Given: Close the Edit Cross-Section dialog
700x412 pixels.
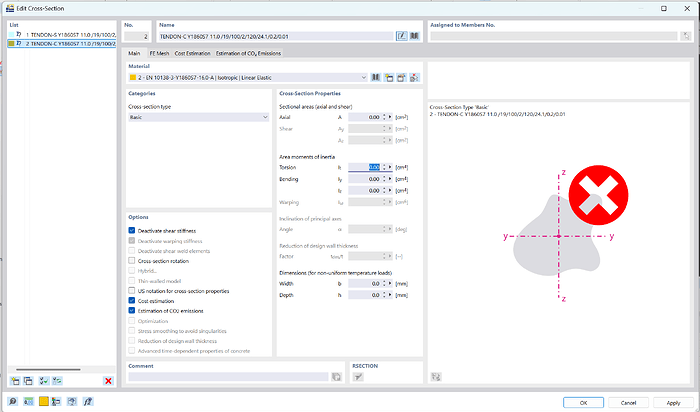Looking at the screenshot, I should tap(687, 8).
